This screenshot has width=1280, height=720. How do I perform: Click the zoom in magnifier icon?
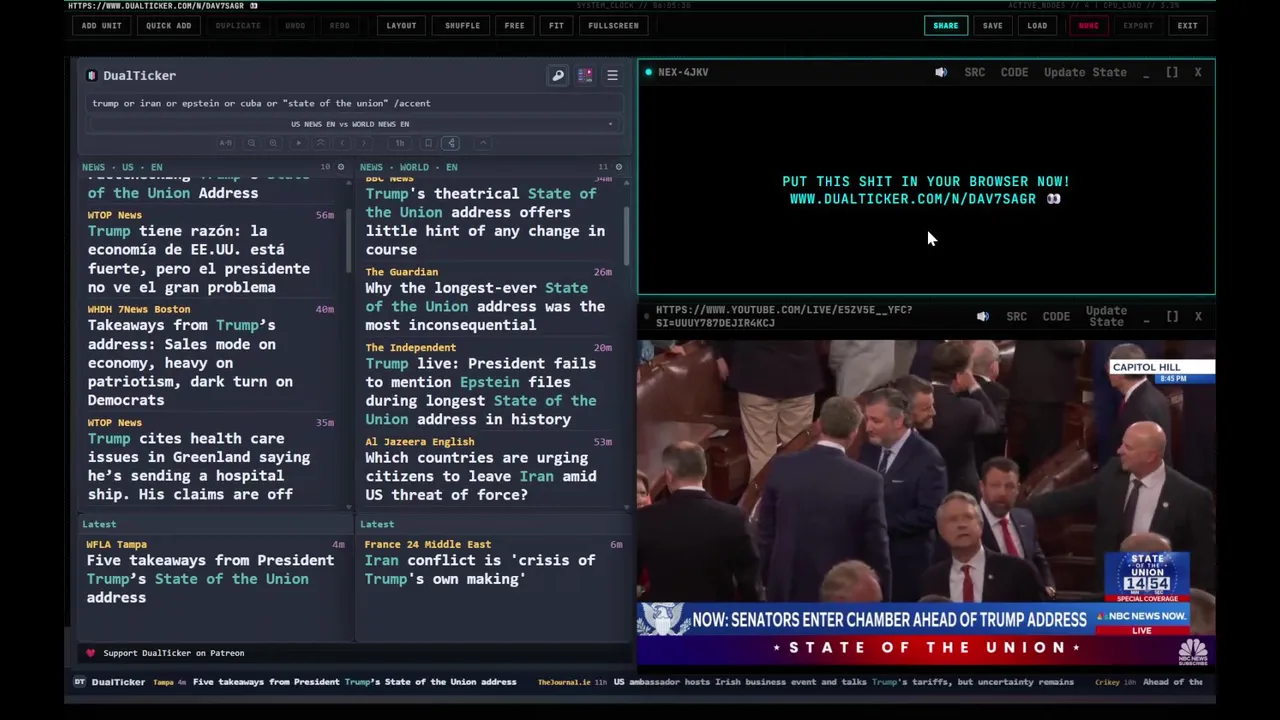(273, 143)
